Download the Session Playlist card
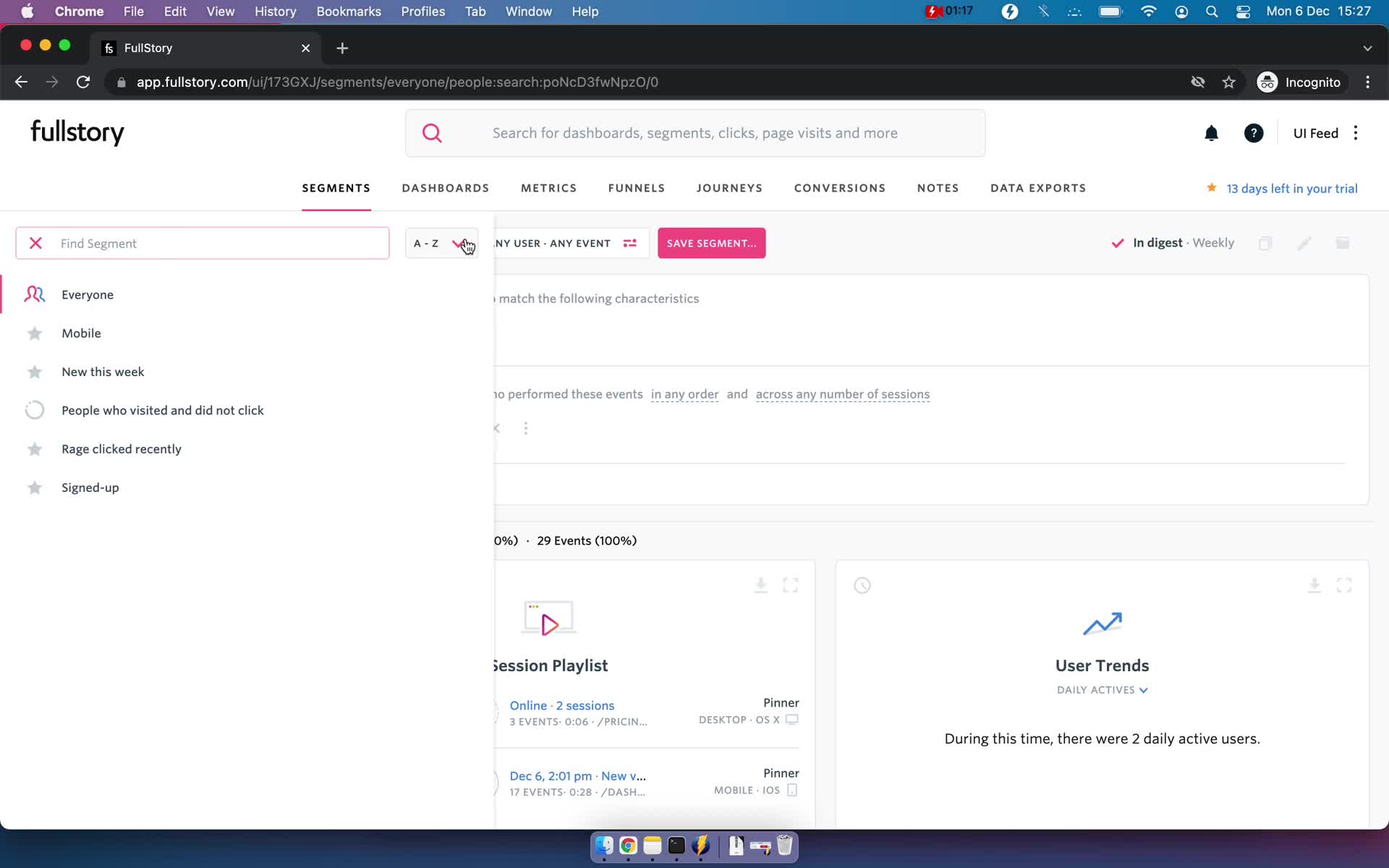The image size is (1389, 868). (760, 585)
